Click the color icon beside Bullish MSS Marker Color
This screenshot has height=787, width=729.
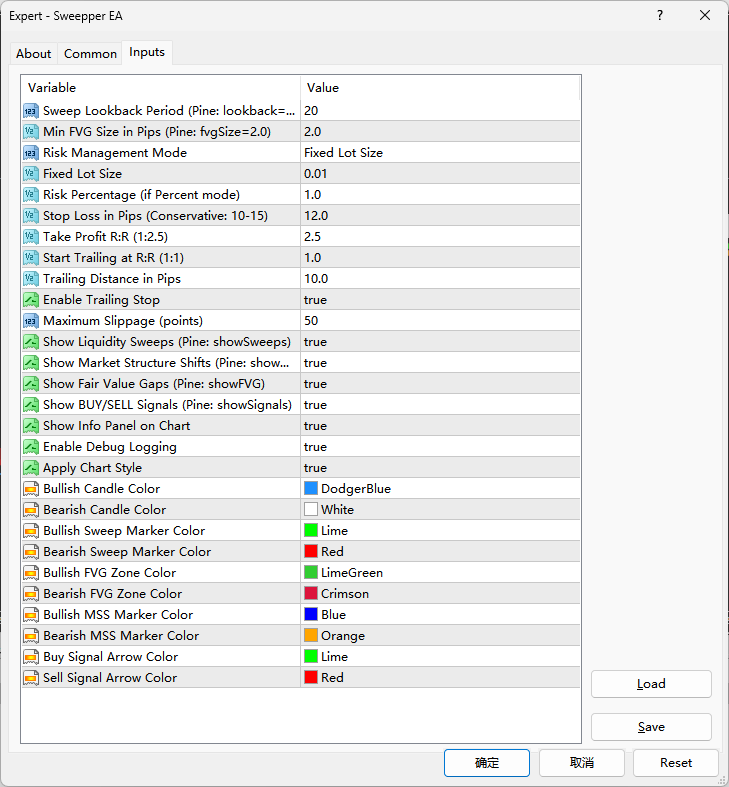pos(31,615)
